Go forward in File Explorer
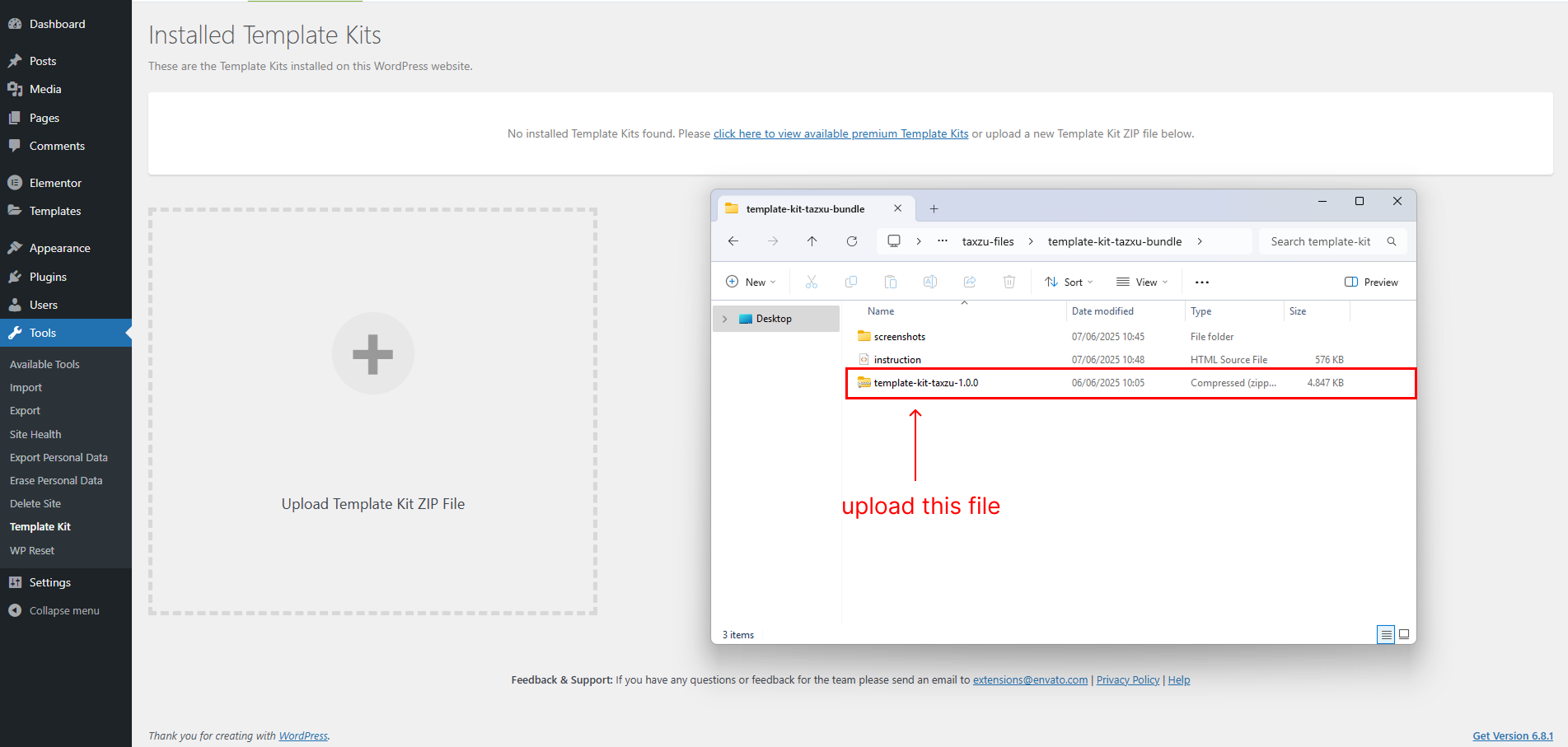The image size is (1568, 747). (773, 241)
